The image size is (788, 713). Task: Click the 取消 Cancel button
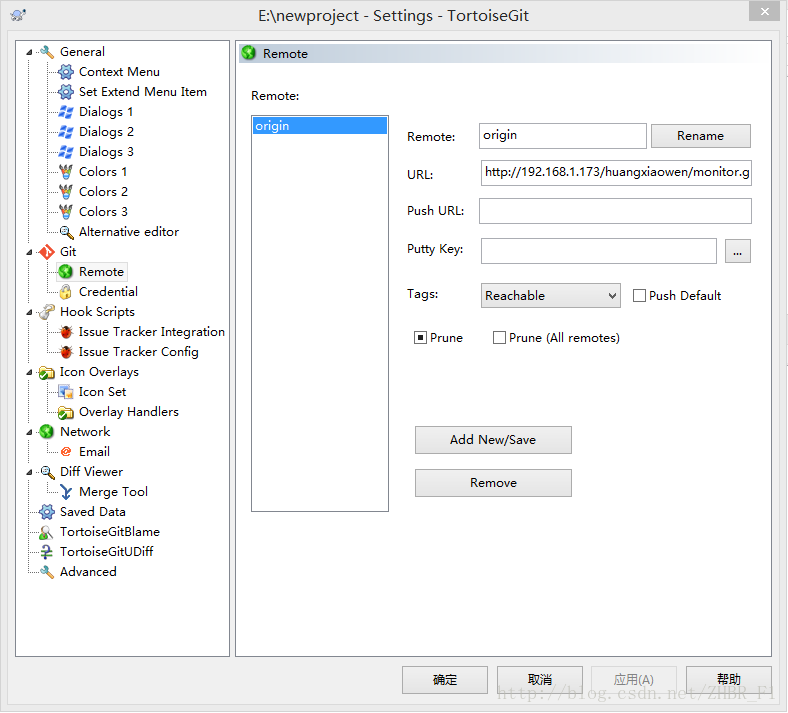(540, 680)
